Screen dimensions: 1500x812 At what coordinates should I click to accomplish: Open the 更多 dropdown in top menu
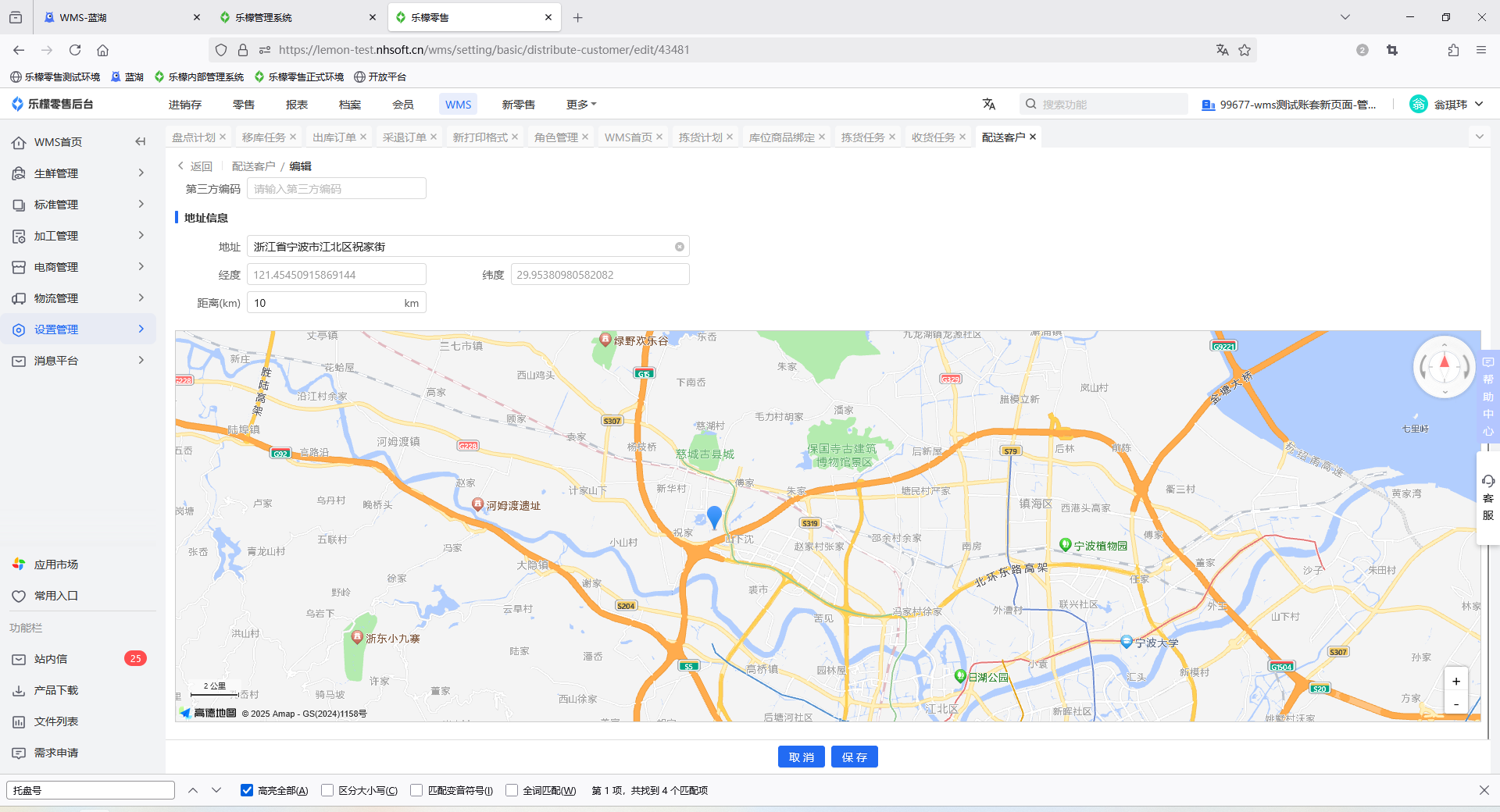coord(581,105)
